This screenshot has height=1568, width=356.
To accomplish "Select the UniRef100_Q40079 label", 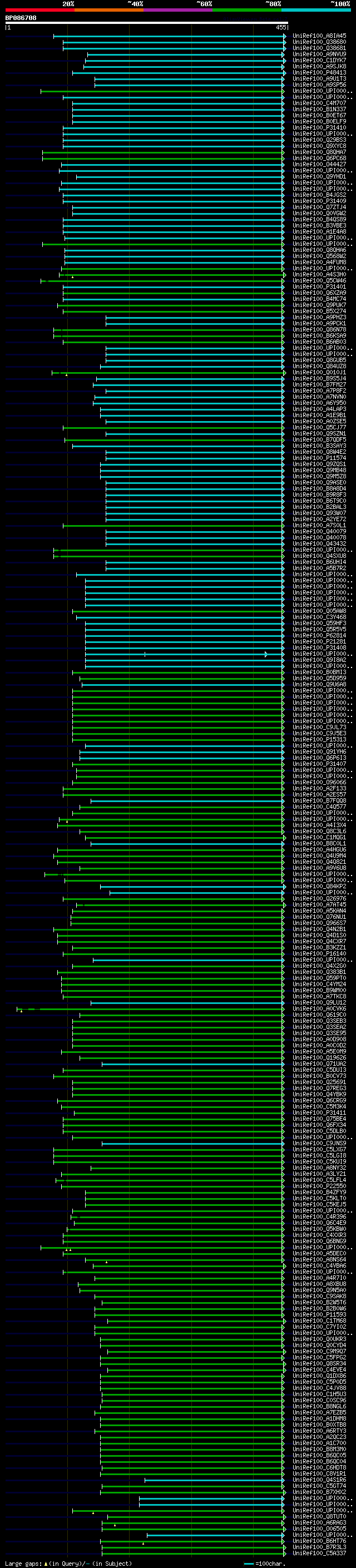I will pos(319,531).
